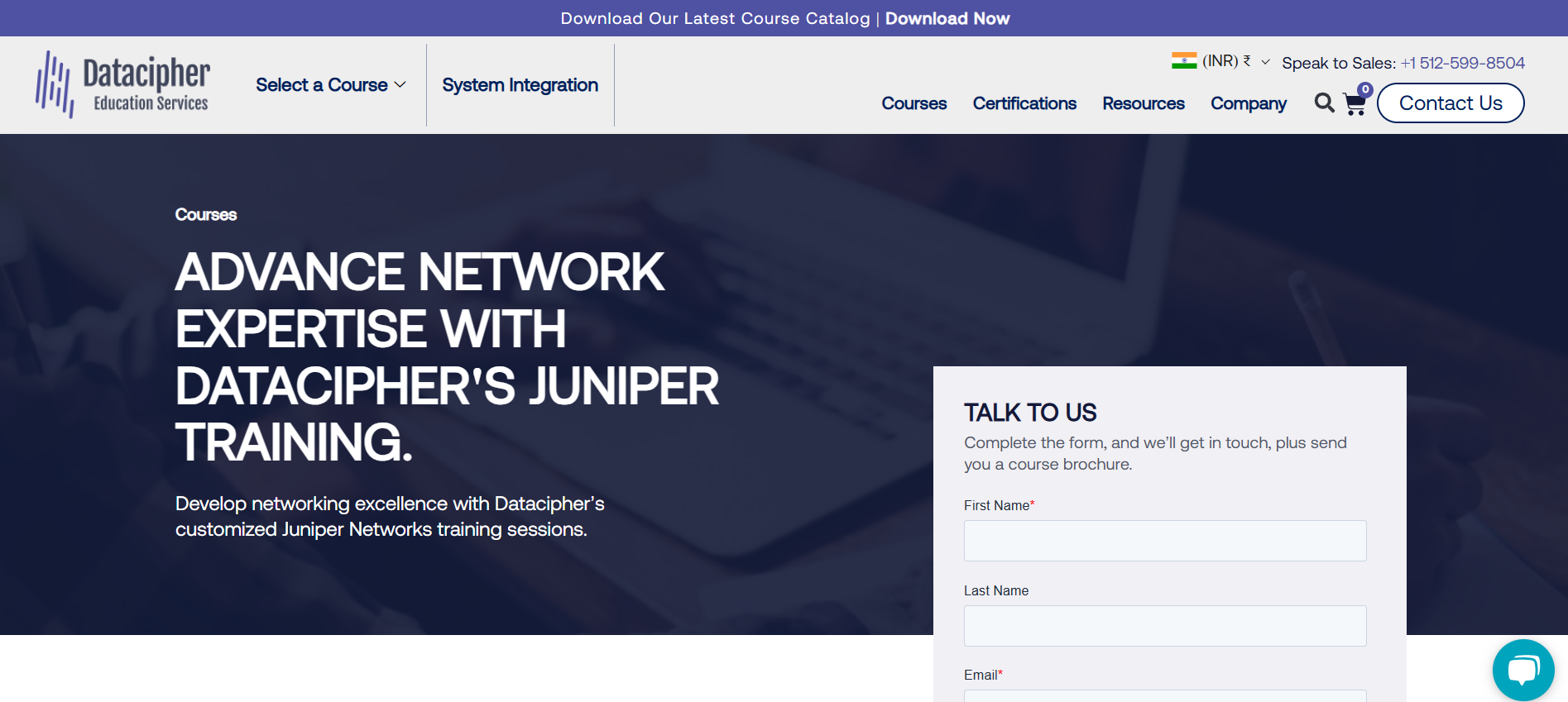The image size is (1568, 702).
Task: Focus the First Name input field
Action: tap(1165, 541)
